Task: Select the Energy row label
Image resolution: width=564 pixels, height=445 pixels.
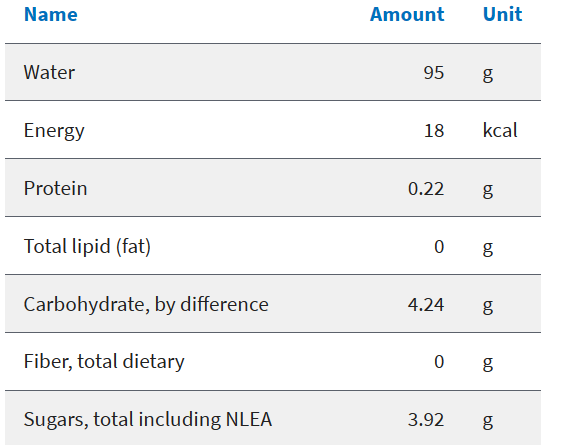Action: [x=54, y=131]
